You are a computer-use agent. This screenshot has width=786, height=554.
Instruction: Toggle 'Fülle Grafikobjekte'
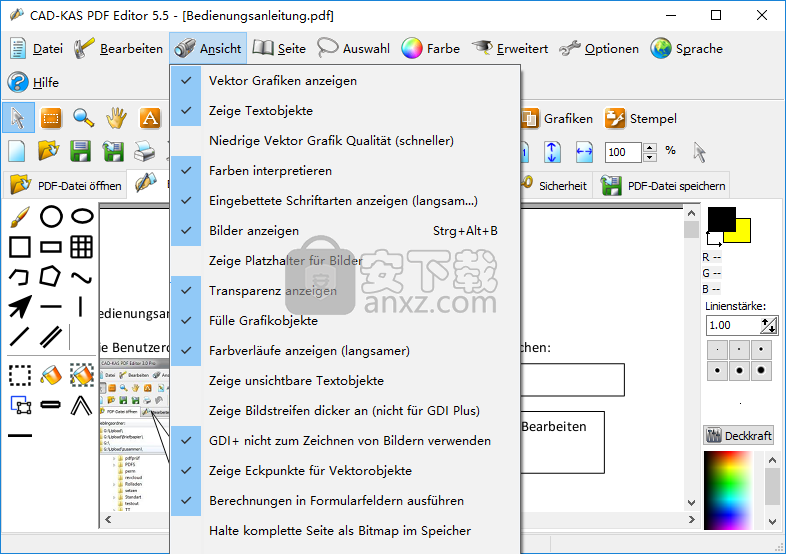click(x=345, y=321)
